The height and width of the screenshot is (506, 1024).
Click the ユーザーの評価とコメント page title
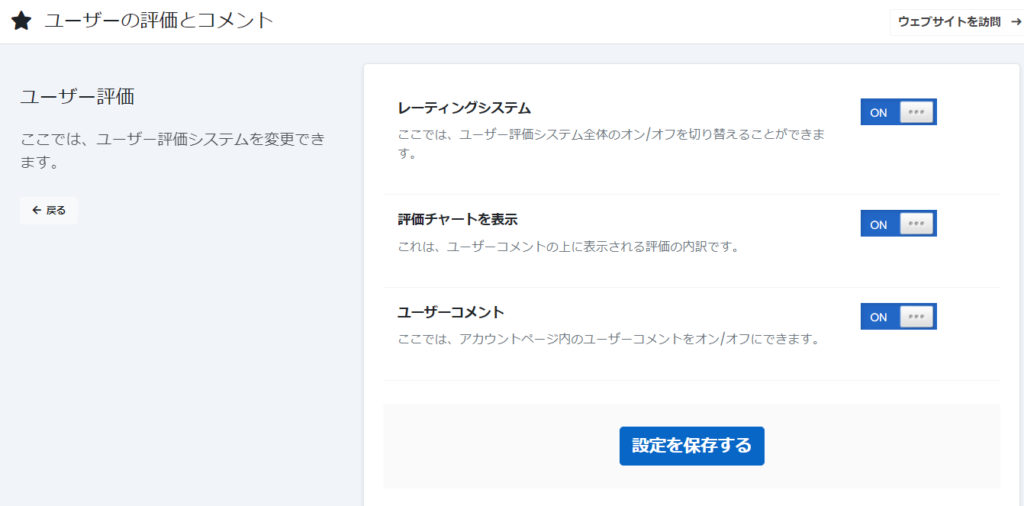158,20
